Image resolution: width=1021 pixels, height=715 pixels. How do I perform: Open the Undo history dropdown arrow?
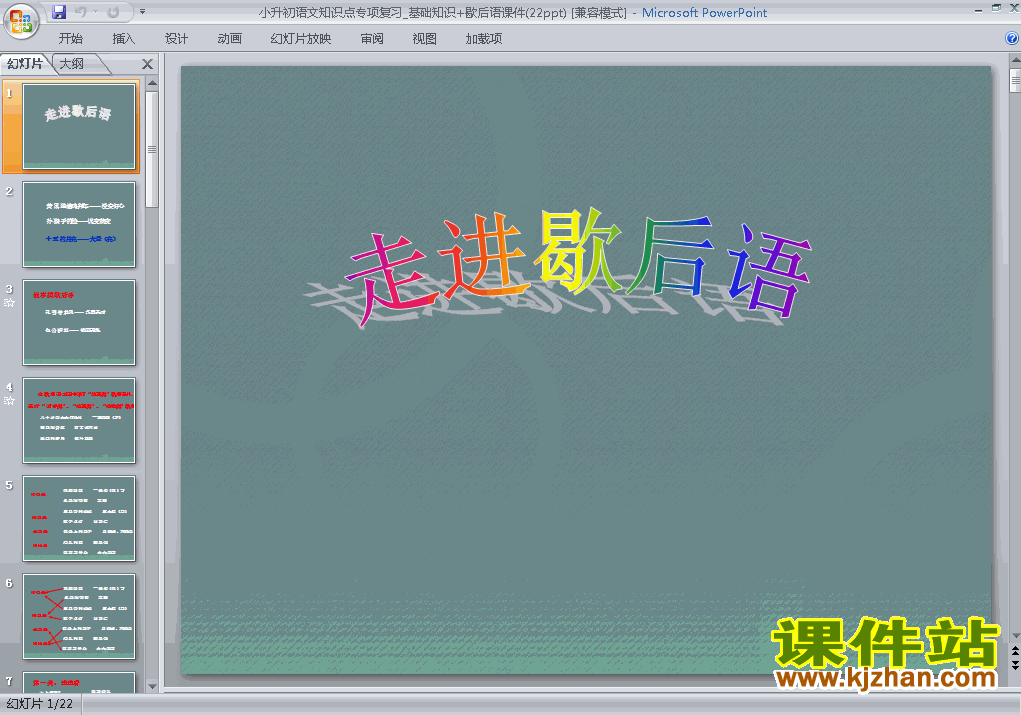95,12
